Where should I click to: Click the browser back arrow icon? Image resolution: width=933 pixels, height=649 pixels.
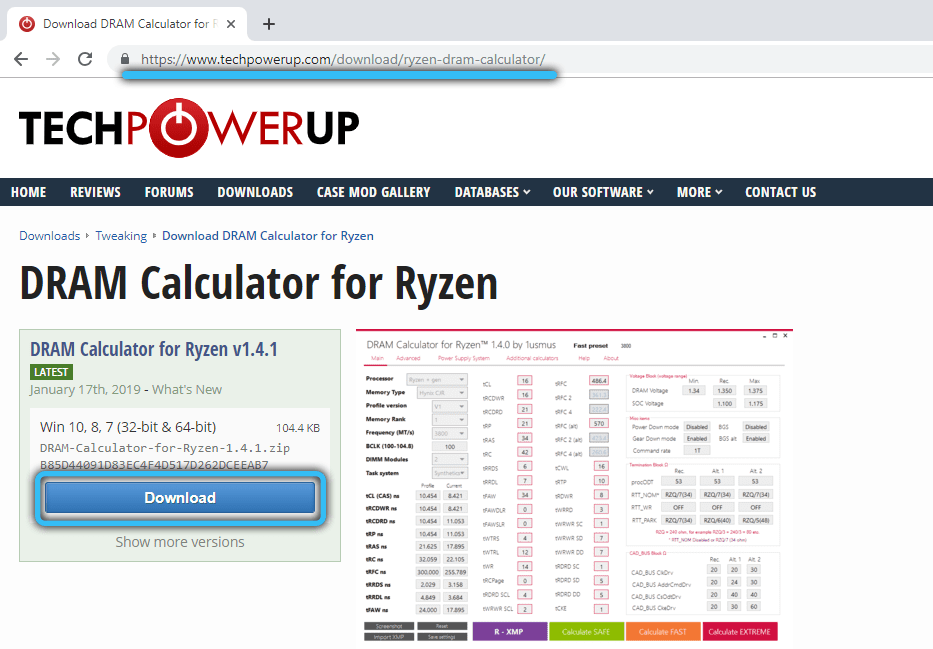20,59
